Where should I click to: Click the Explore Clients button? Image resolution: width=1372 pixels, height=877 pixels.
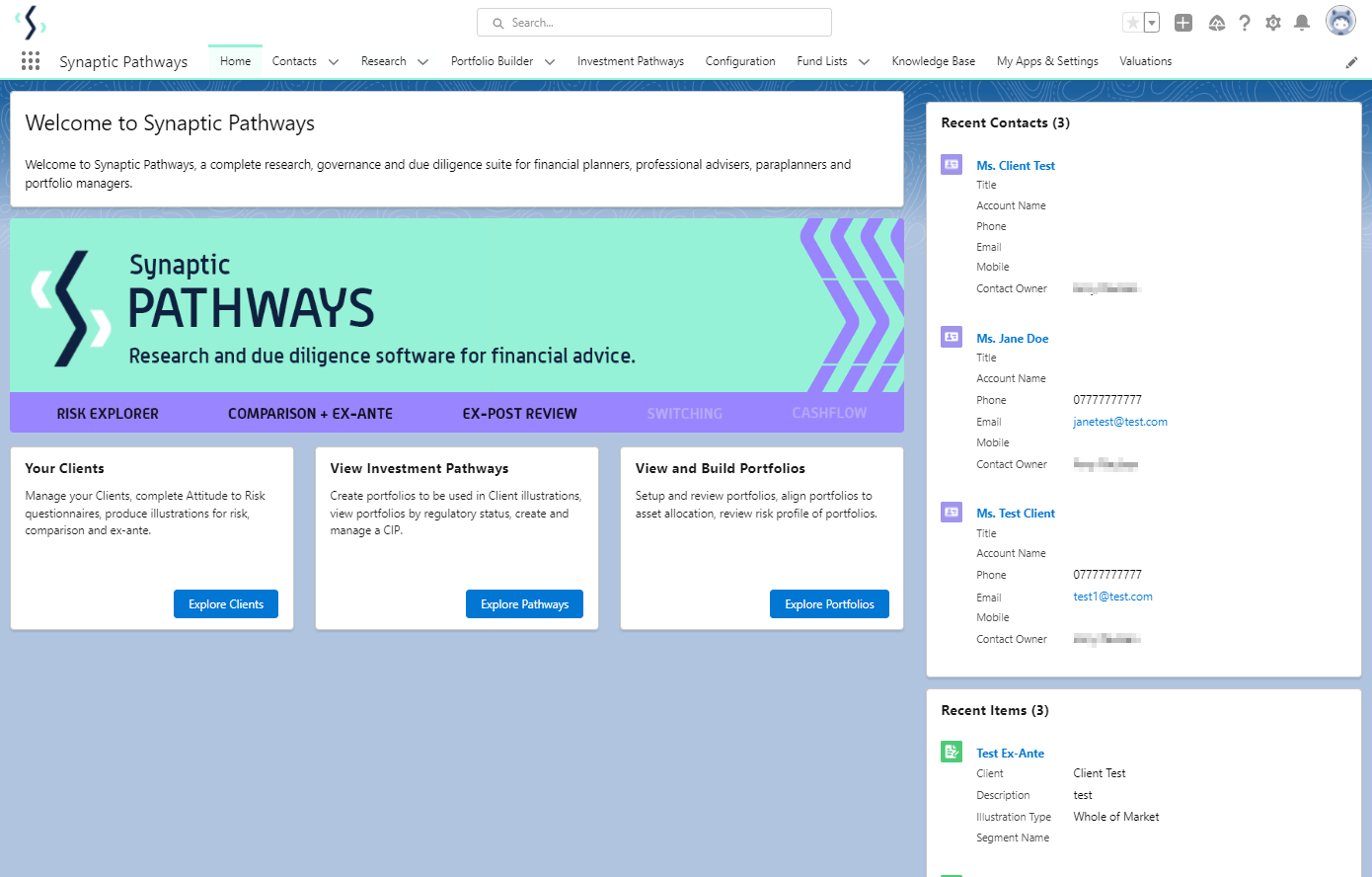click(226, 604)
